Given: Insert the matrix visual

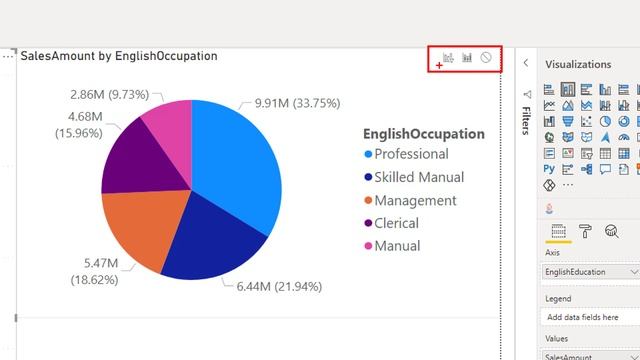Looking at the screenshot, I should [623, 153].
